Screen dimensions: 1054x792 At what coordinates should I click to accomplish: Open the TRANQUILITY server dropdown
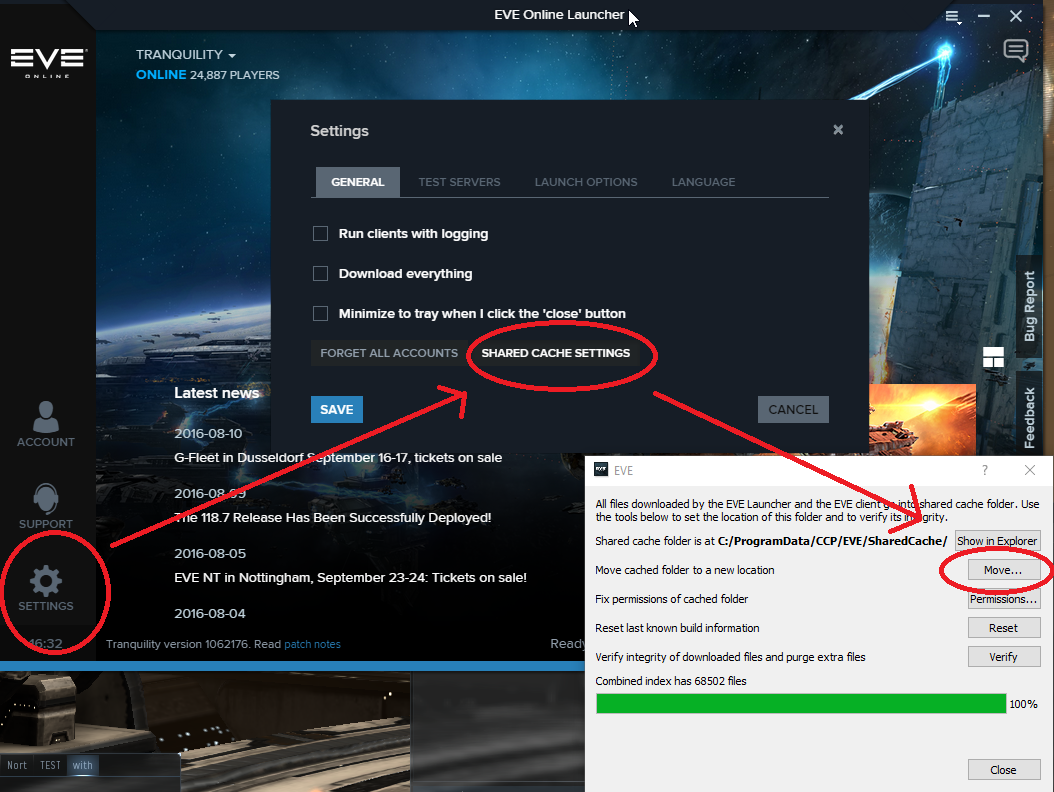185,54
